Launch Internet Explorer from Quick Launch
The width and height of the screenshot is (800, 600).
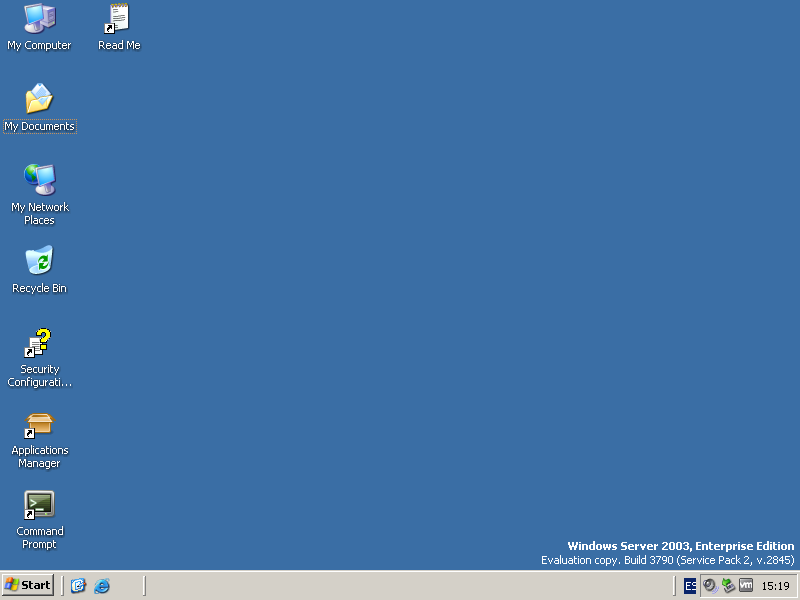tap(101, 585)
